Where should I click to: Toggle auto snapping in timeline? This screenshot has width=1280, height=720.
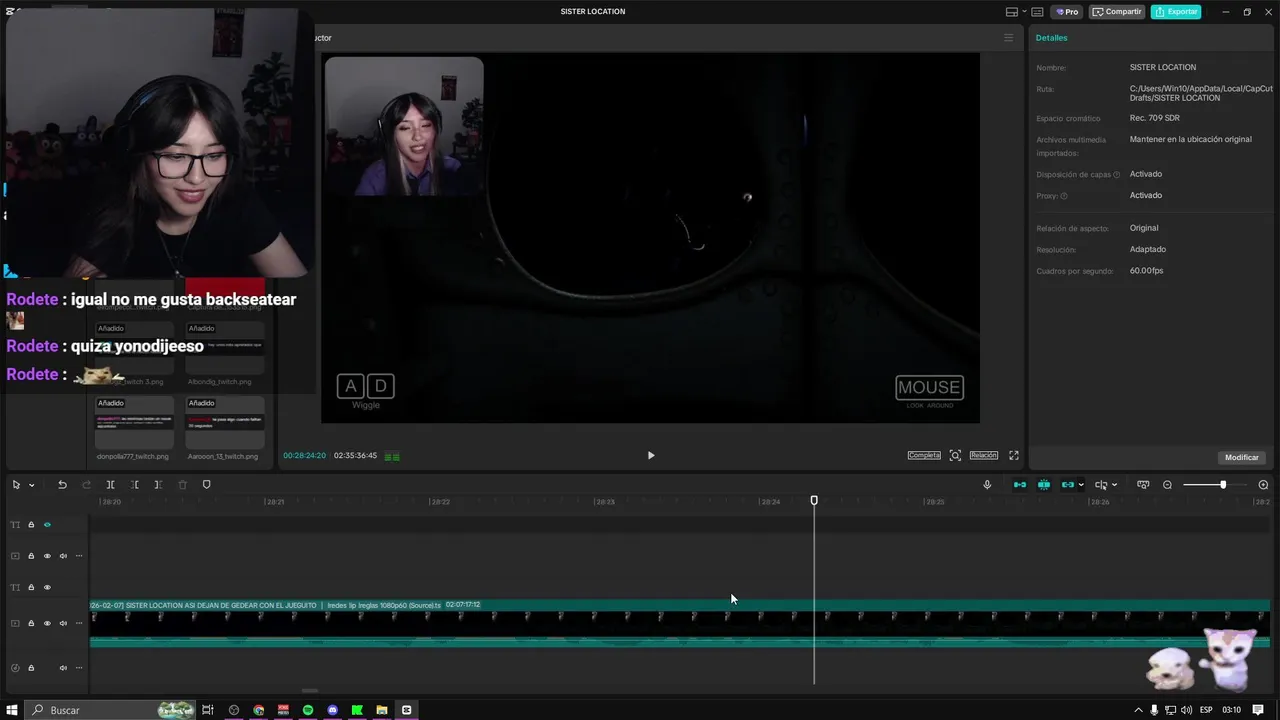(x=1044, y=485)
